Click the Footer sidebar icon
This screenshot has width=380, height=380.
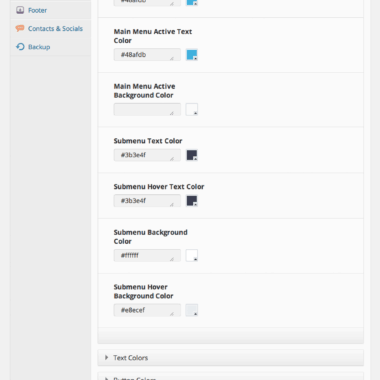20,10
